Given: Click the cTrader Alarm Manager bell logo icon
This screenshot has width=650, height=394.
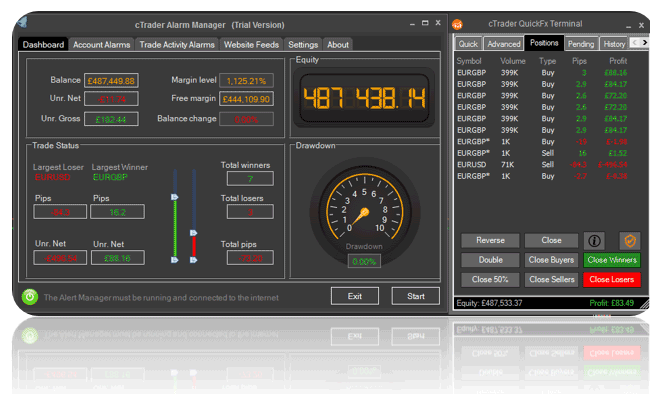Looking at the screenshot, I should click(22, 22).
